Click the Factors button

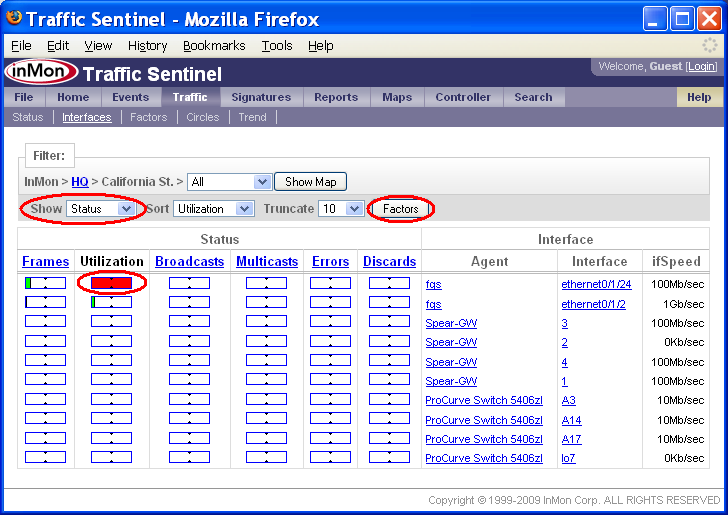point(400,209)
